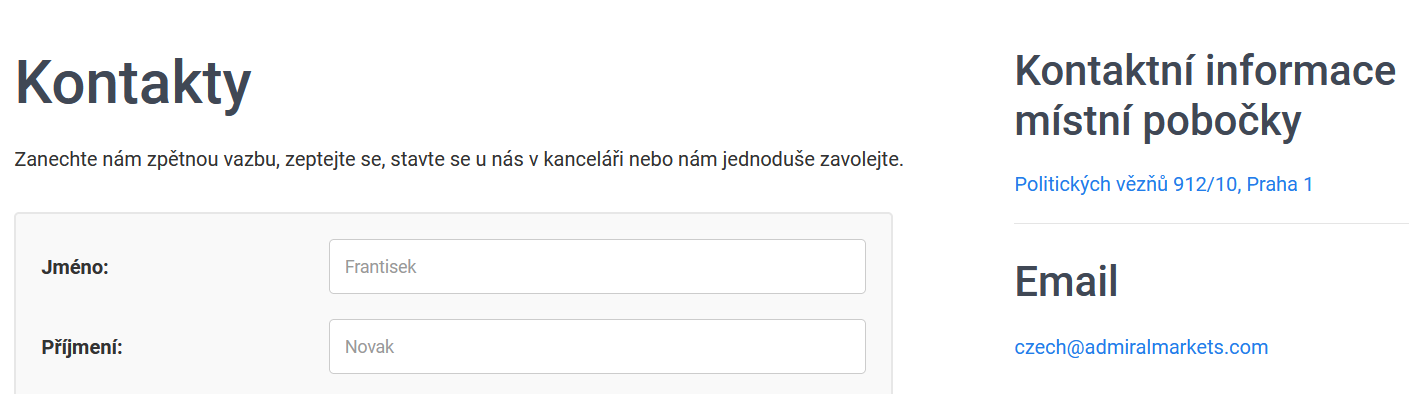Viewport: 1409px width, 394px height.
Task: Open the Politických vězňů 912/10 address link
Action: point(1163,184)
